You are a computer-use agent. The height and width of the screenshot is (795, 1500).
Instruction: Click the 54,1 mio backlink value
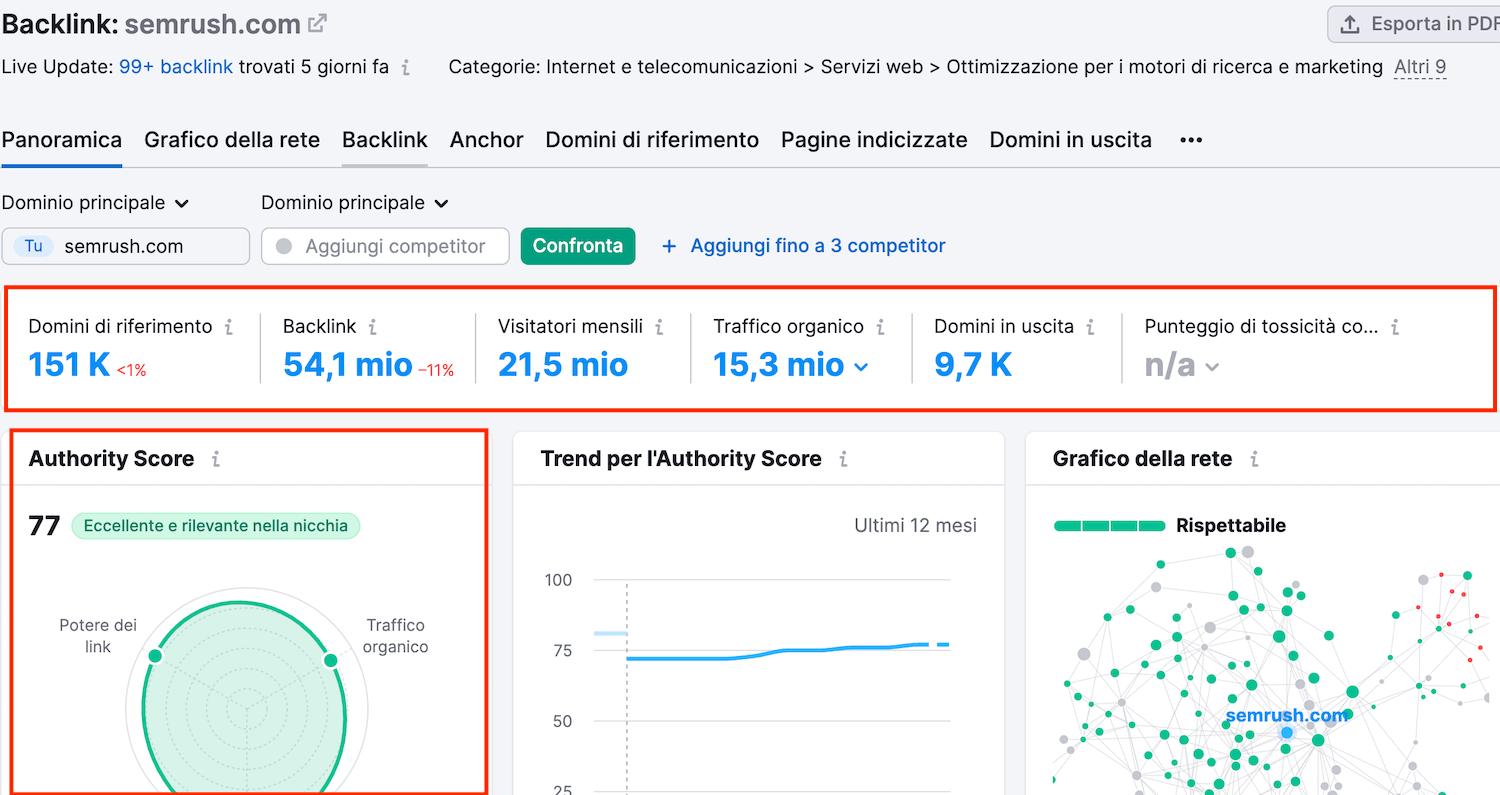pyautogui.click(x=348, y=365)
